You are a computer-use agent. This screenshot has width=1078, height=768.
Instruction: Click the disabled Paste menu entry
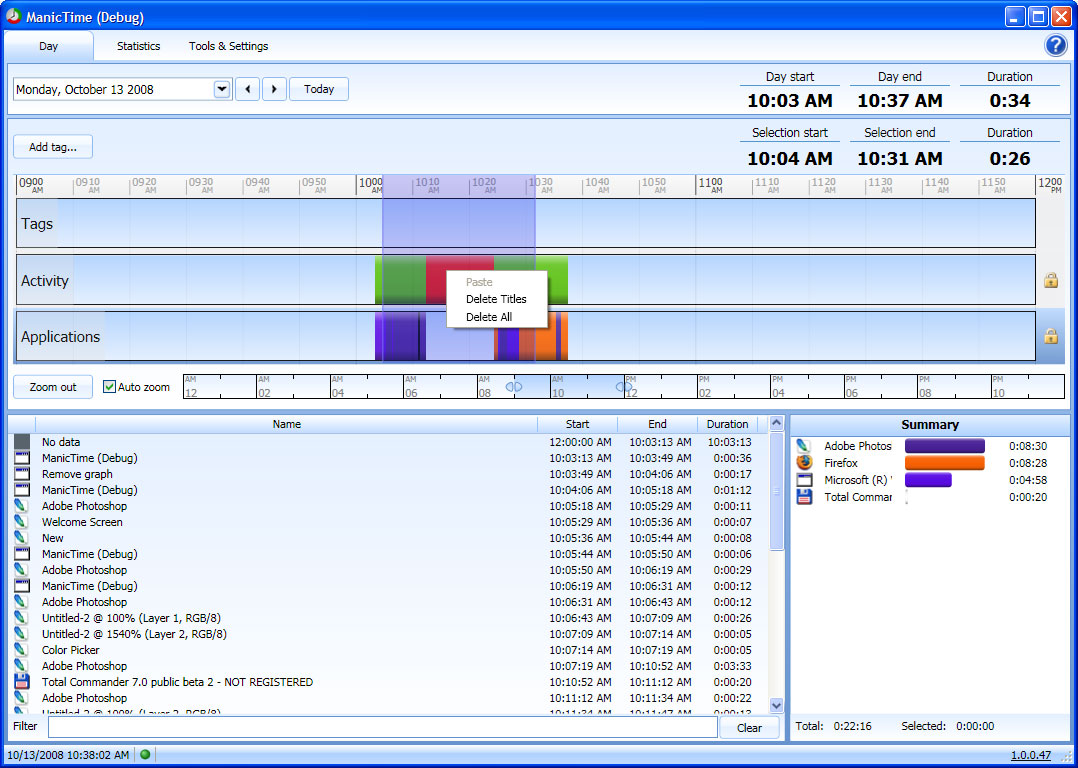tap(496, 282)
